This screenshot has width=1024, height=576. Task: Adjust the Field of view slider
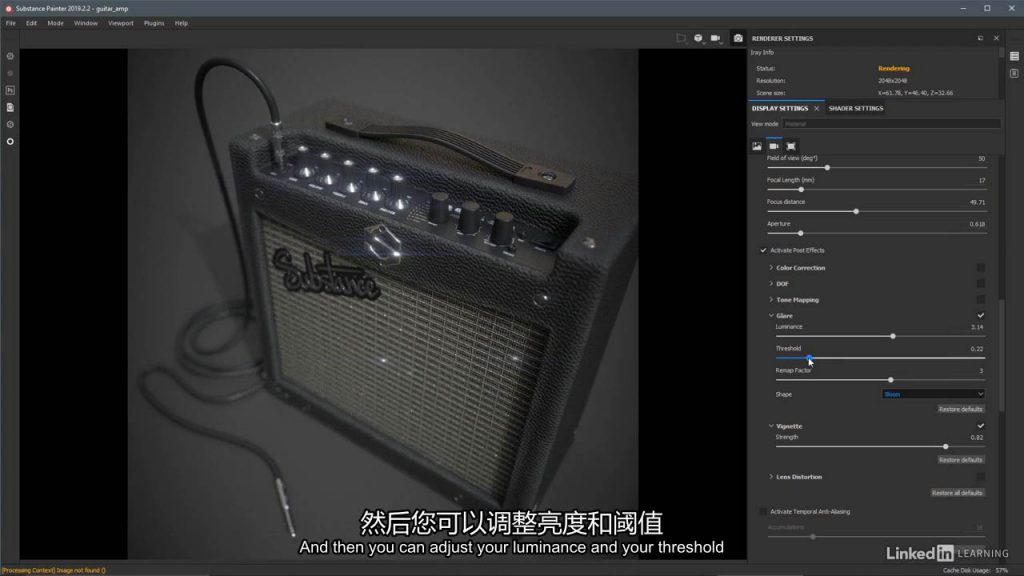[876, 168]
